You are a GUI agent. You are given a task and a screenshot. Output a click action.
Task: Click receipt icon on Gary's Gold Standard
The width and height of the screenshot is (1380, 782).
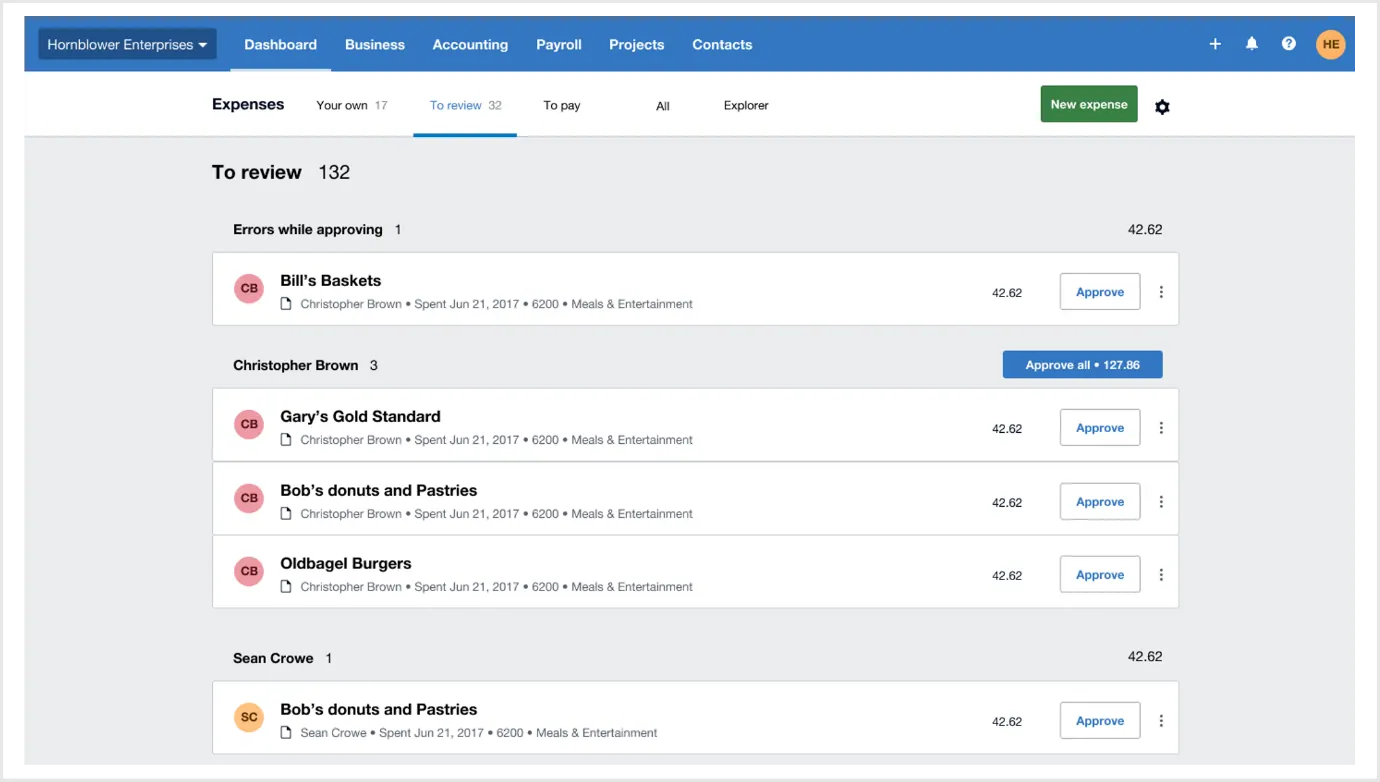point(286,440)
